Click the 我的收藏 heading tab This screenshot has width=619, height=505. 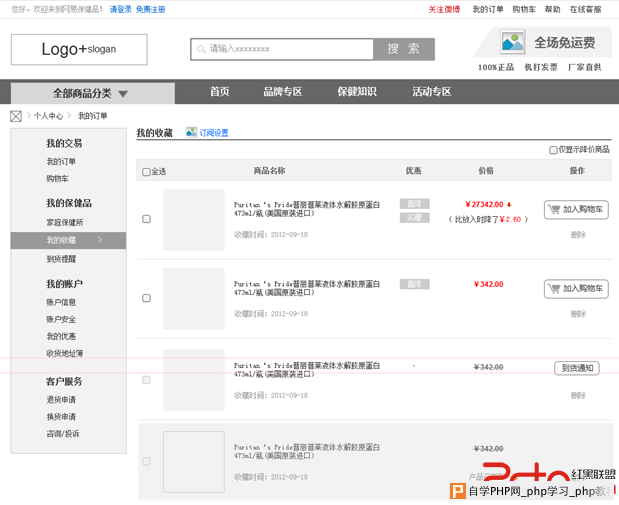click(154, 133)
